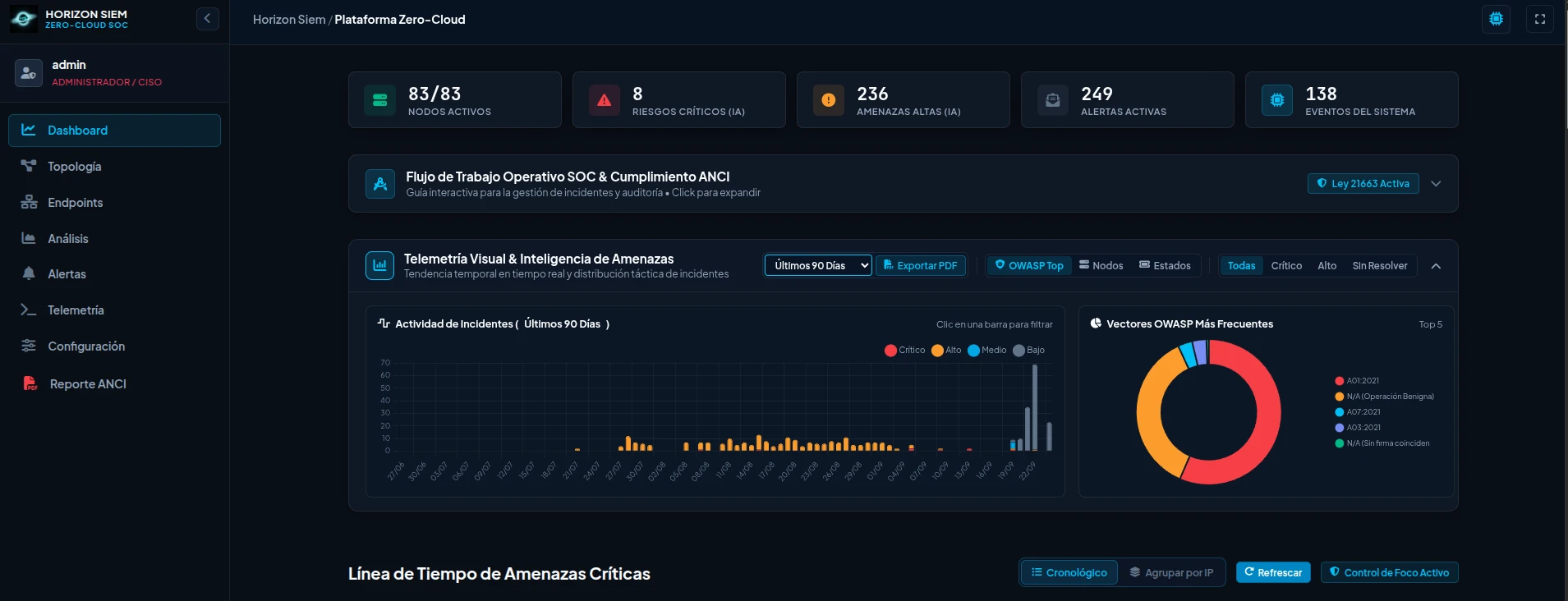Screen dimensions: 1568x601
Task: Click the red Riesgos Críticos warning icon
Action: tap(605, 100)
